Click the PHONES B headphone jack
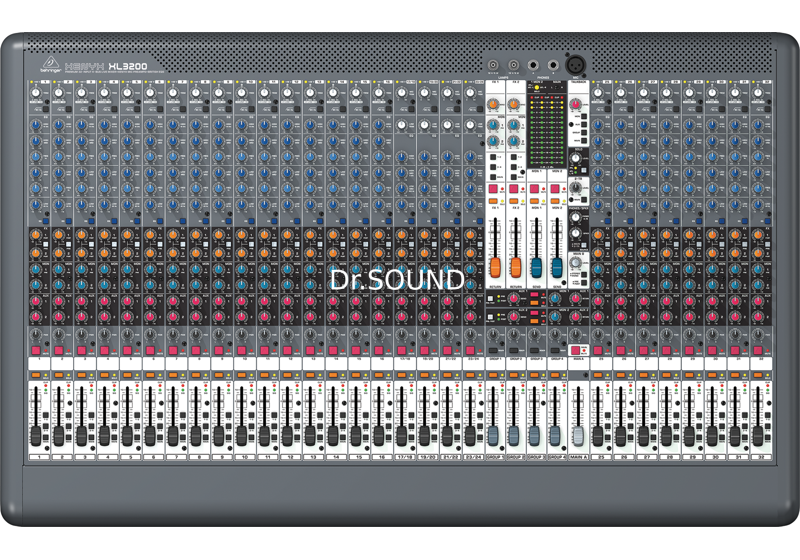 click(x=553, y=65)
